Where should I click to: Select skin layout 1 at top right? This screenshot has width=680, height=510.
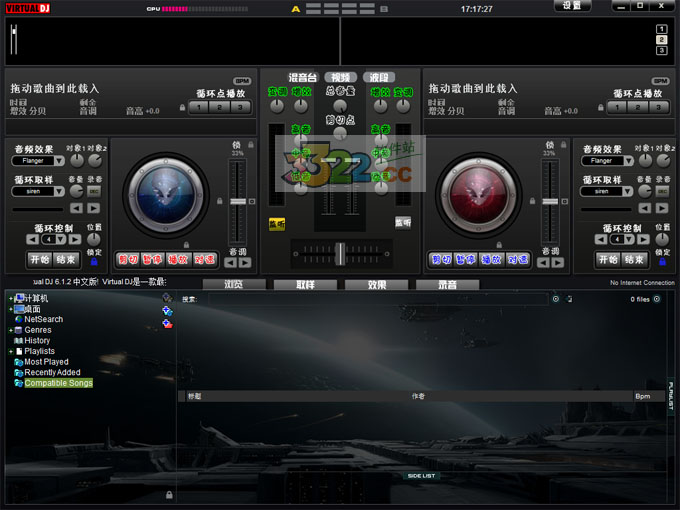coord(661,29)
